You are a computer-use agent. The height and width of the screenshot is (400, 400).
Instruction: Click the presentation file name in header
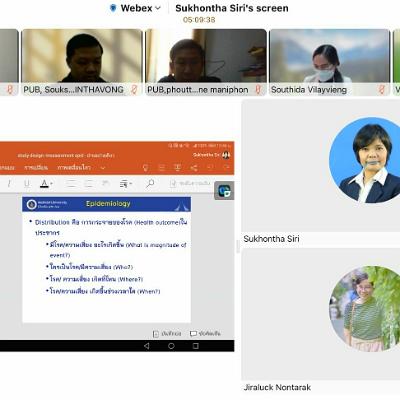pyautogui.click(x=66, y=155)
